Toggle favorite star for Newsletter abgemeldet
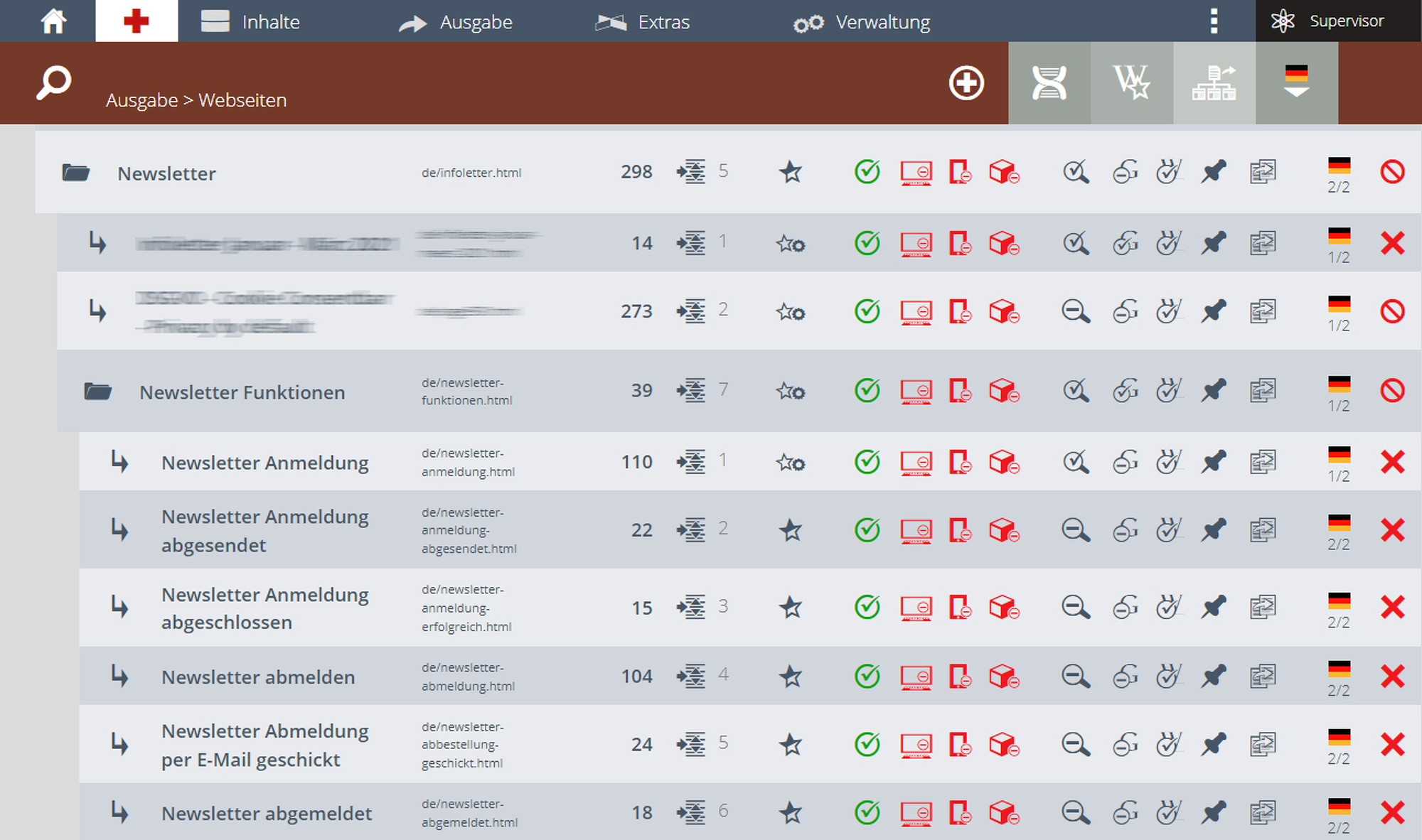This screenshot has height=840, width=1422. pos(791,812)
